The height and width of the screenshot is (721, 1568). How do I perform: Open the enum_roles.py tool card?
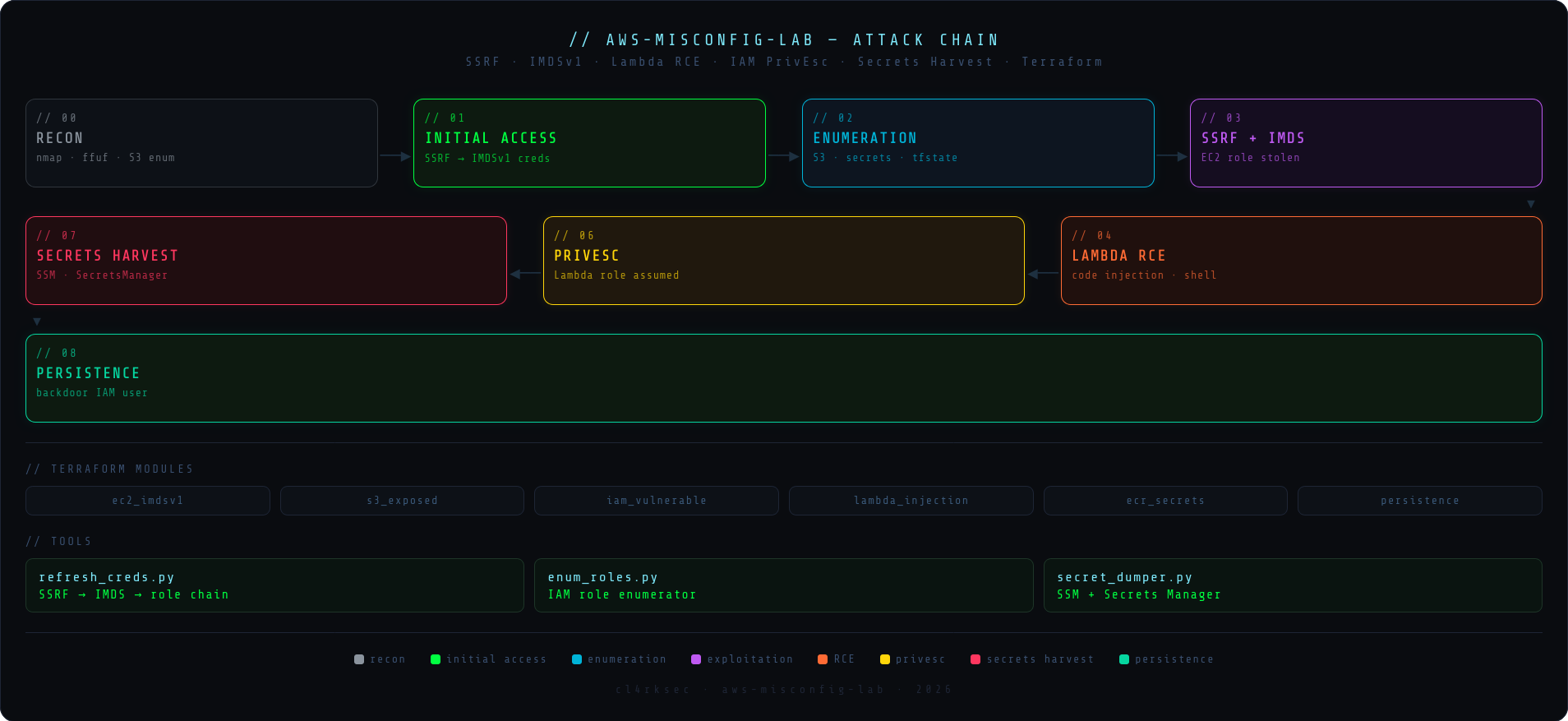(784, 585)
